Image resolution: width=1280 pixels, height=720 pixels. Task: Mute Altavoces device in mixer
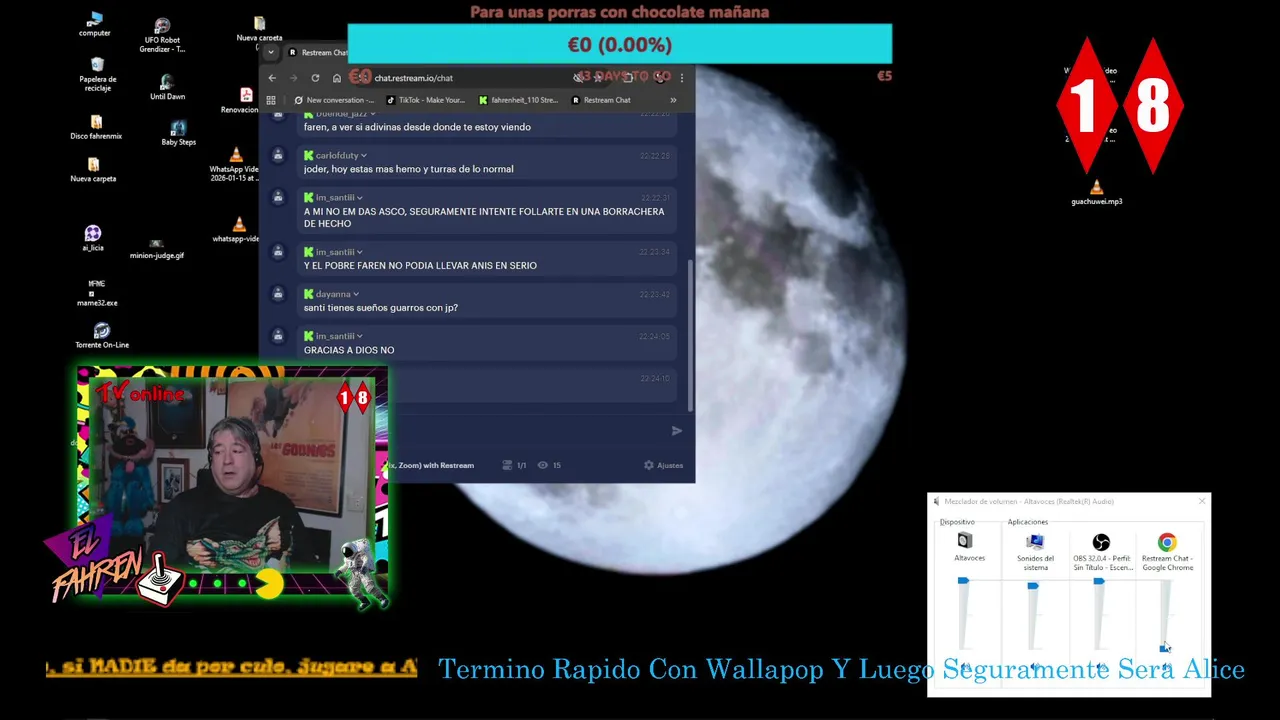pos(965,667)
